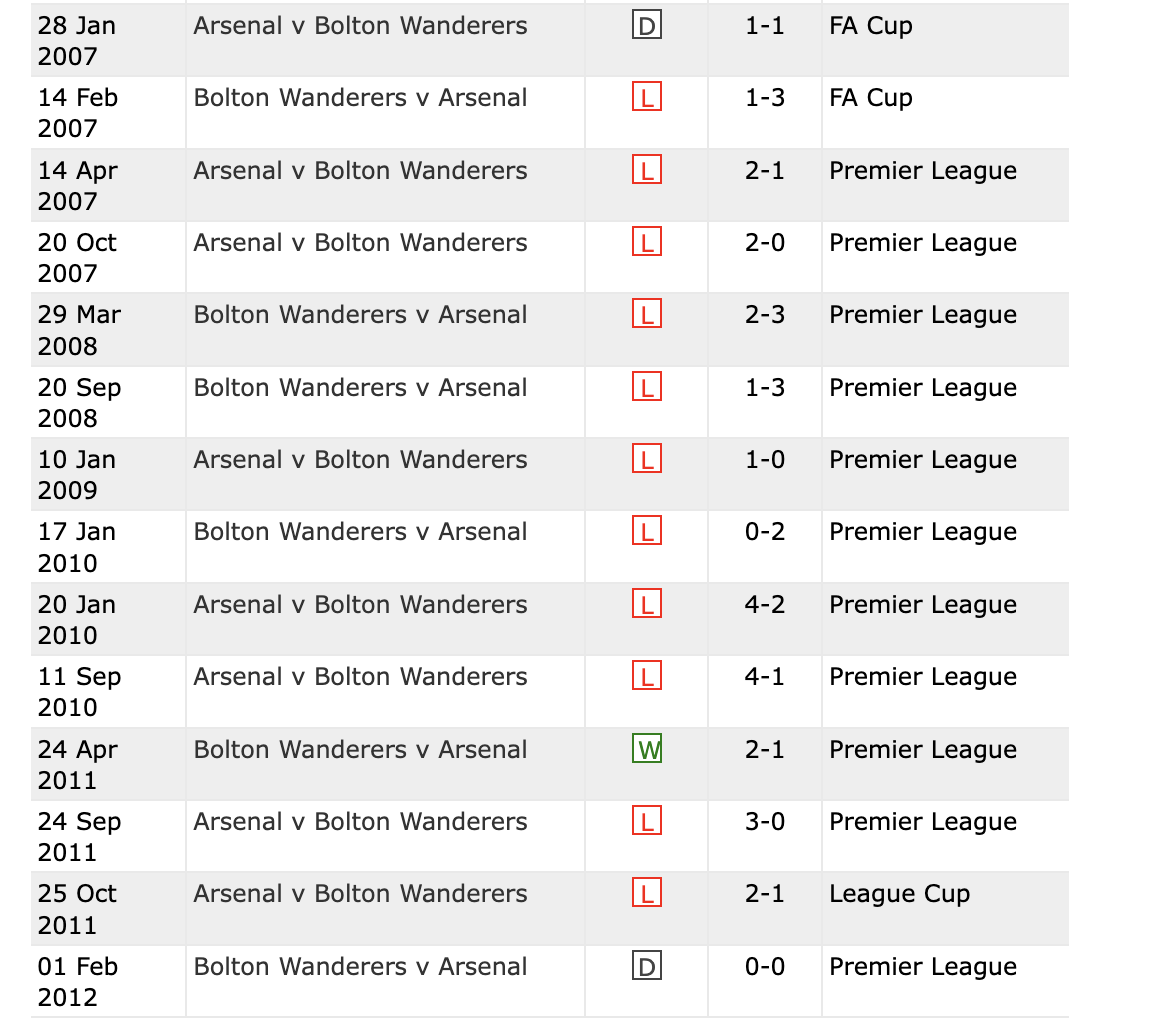Viewport: 1170px width, 1030px height.
Task: Click the D result icon for 01 Feb 2012
Action: 646,966
